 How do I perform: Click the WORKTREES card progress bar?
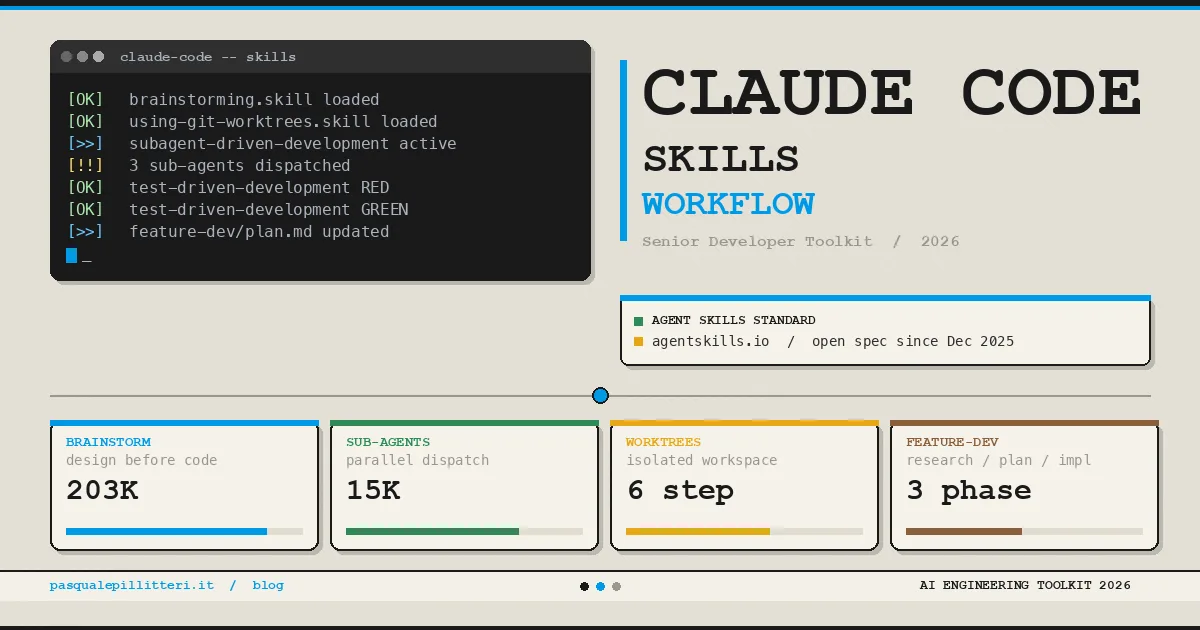click(x=744, y=532)
